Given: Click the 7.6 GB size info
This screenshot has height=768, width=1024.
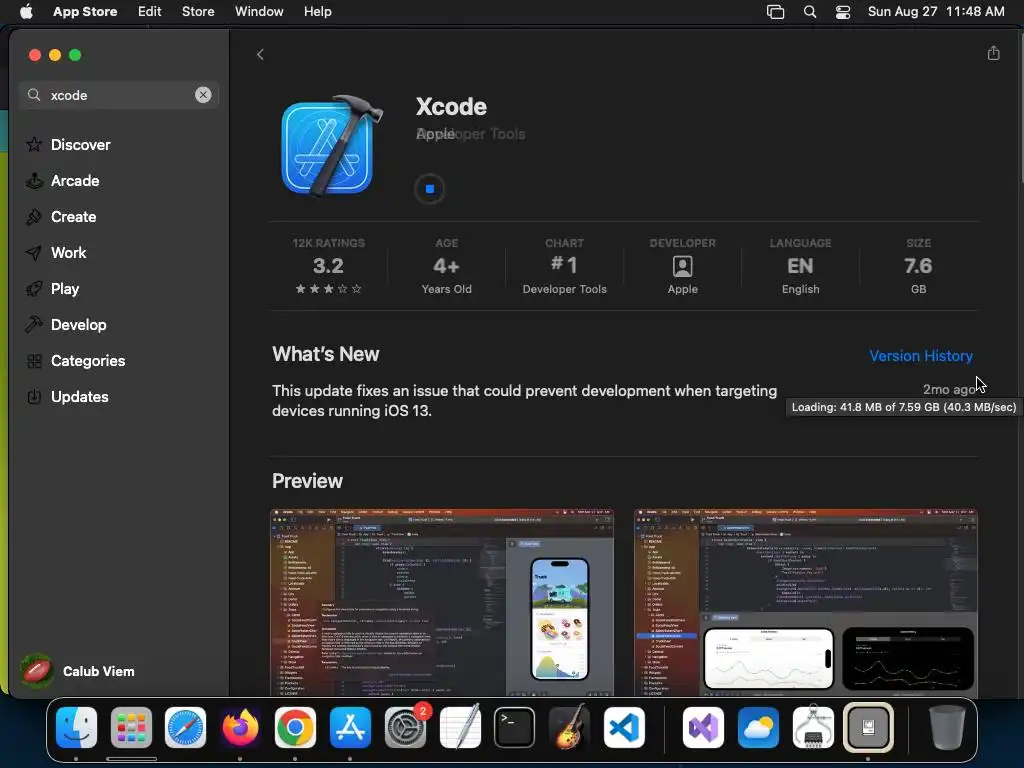Looking at the screenshot, I should 918,266.
